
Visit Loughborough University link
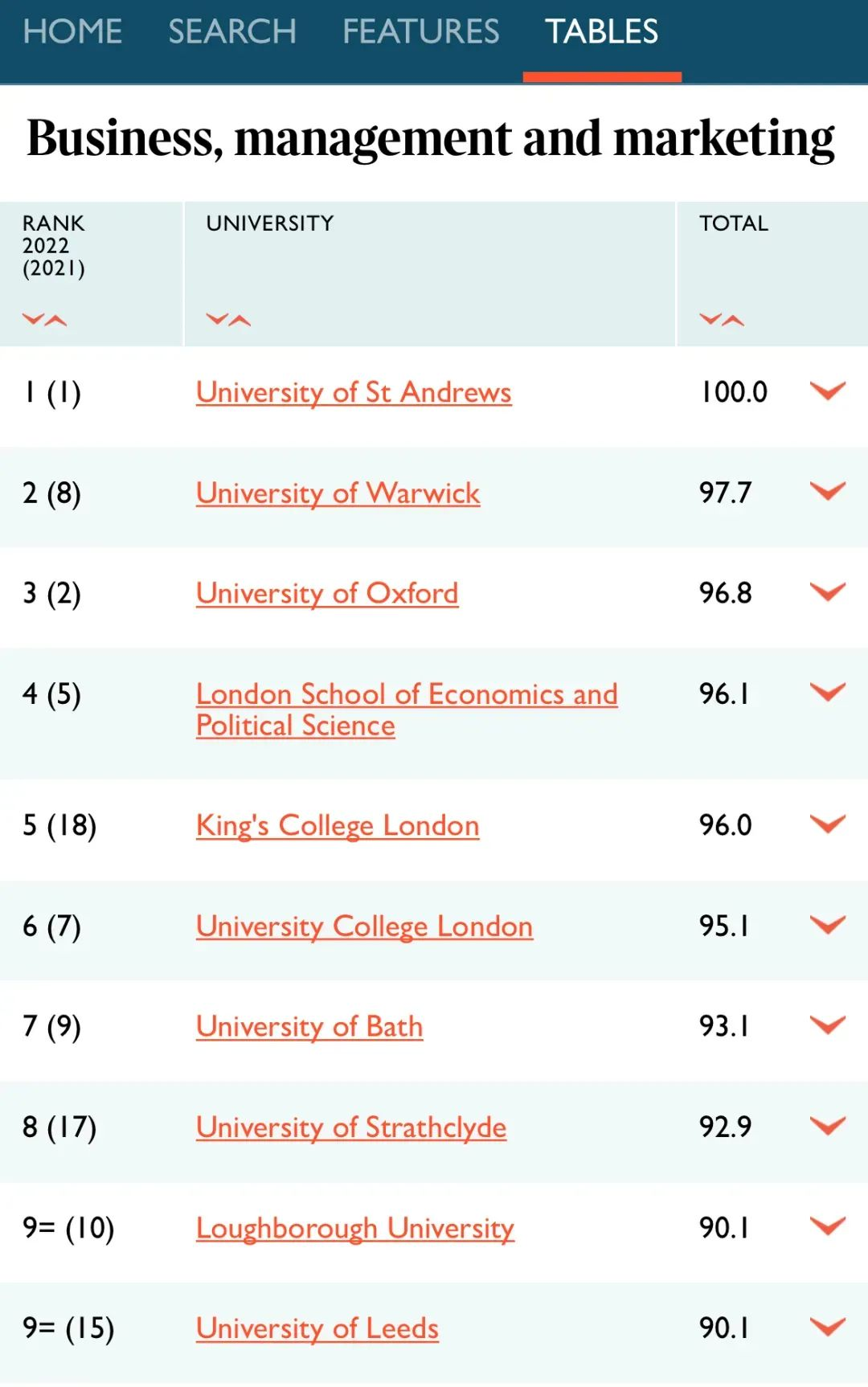(355, 1228)
